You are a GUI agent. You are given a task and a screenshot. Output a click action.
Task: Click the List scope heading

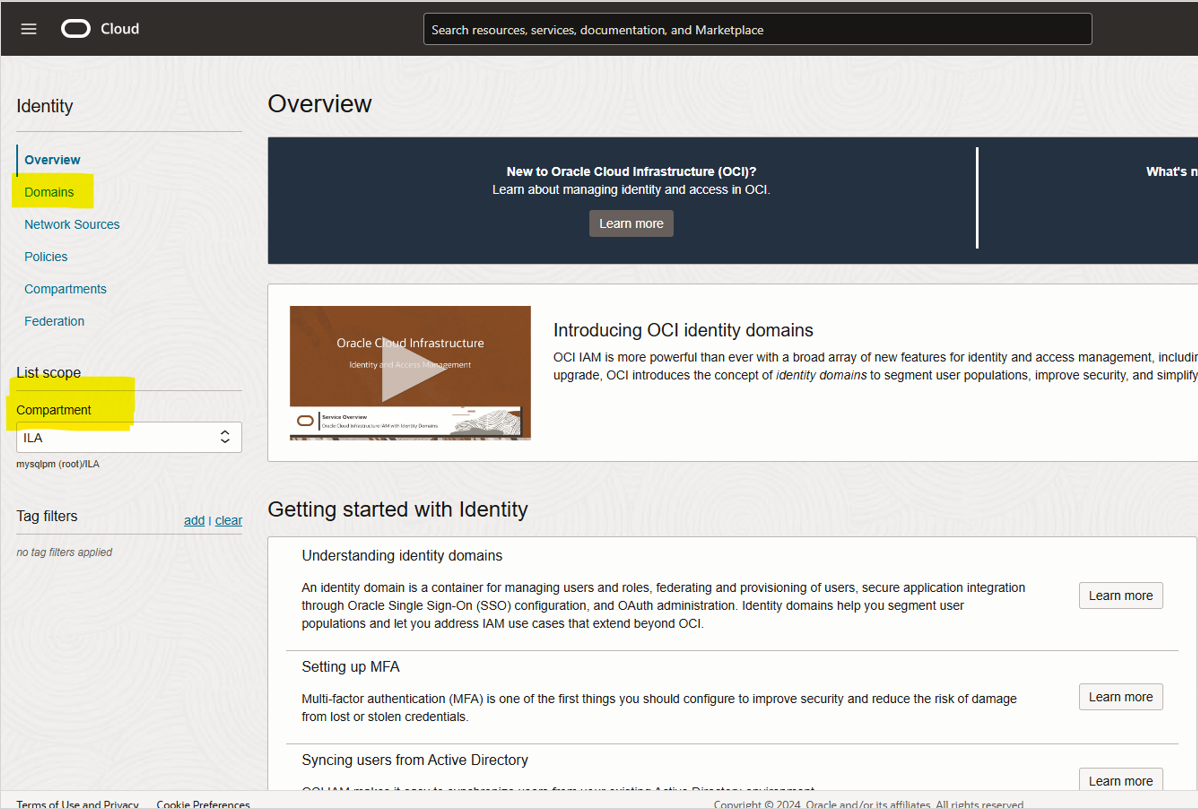point(48,373)
